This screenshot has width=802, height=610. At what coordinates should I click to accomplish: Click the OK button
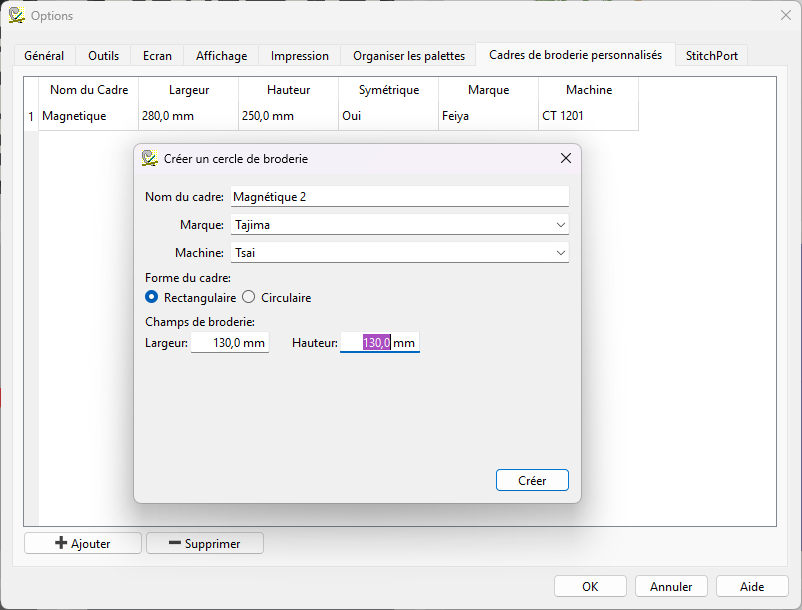tap(590, 587)
